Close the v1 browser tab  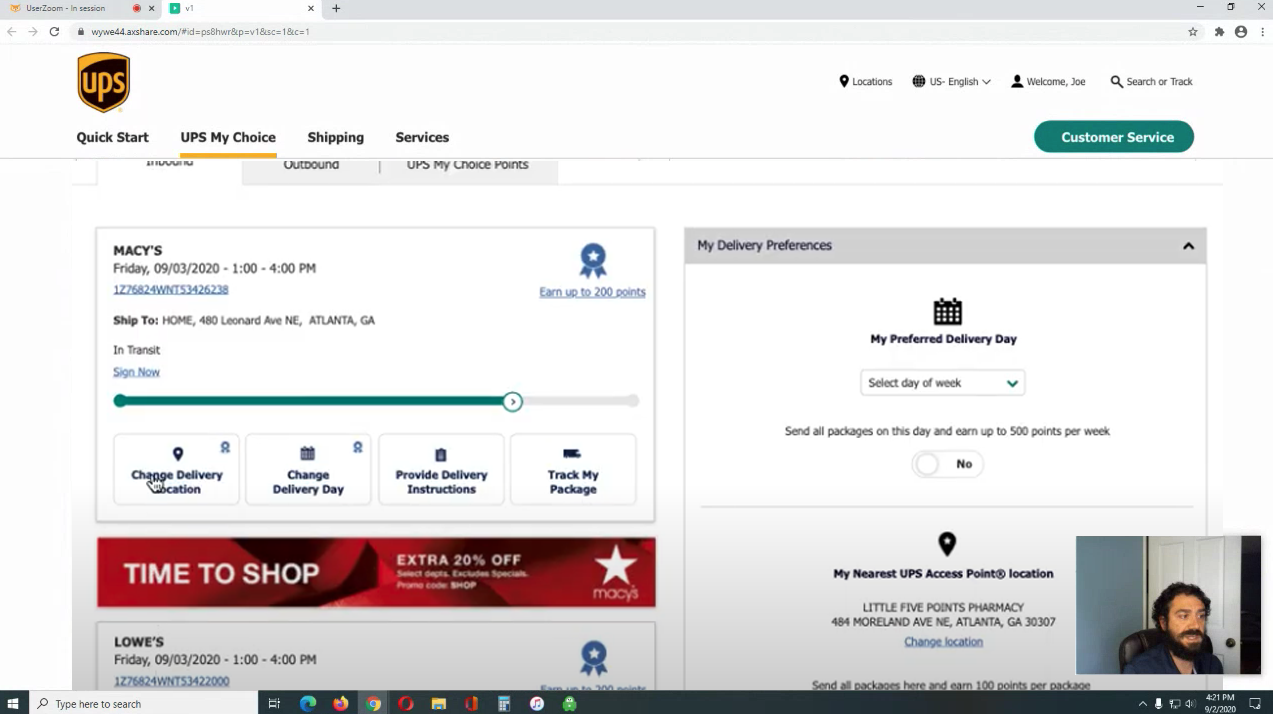click(x=311, y=8)
